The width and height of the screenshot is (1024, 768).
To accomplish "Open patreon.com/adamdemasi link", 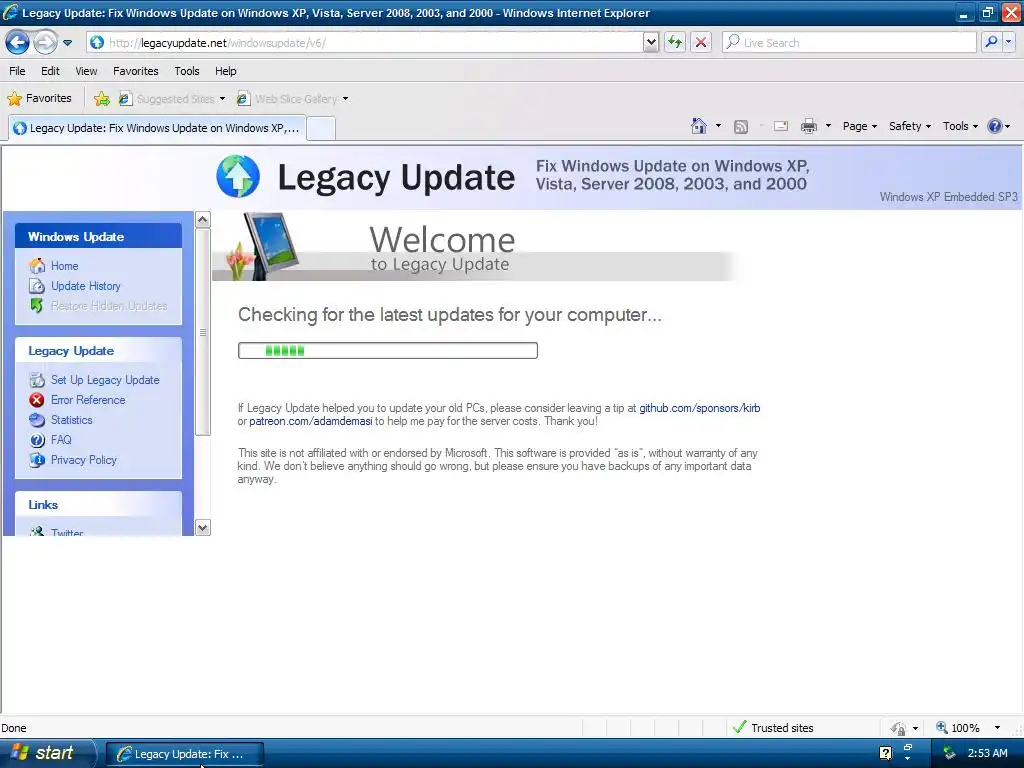I will point(311,421).
